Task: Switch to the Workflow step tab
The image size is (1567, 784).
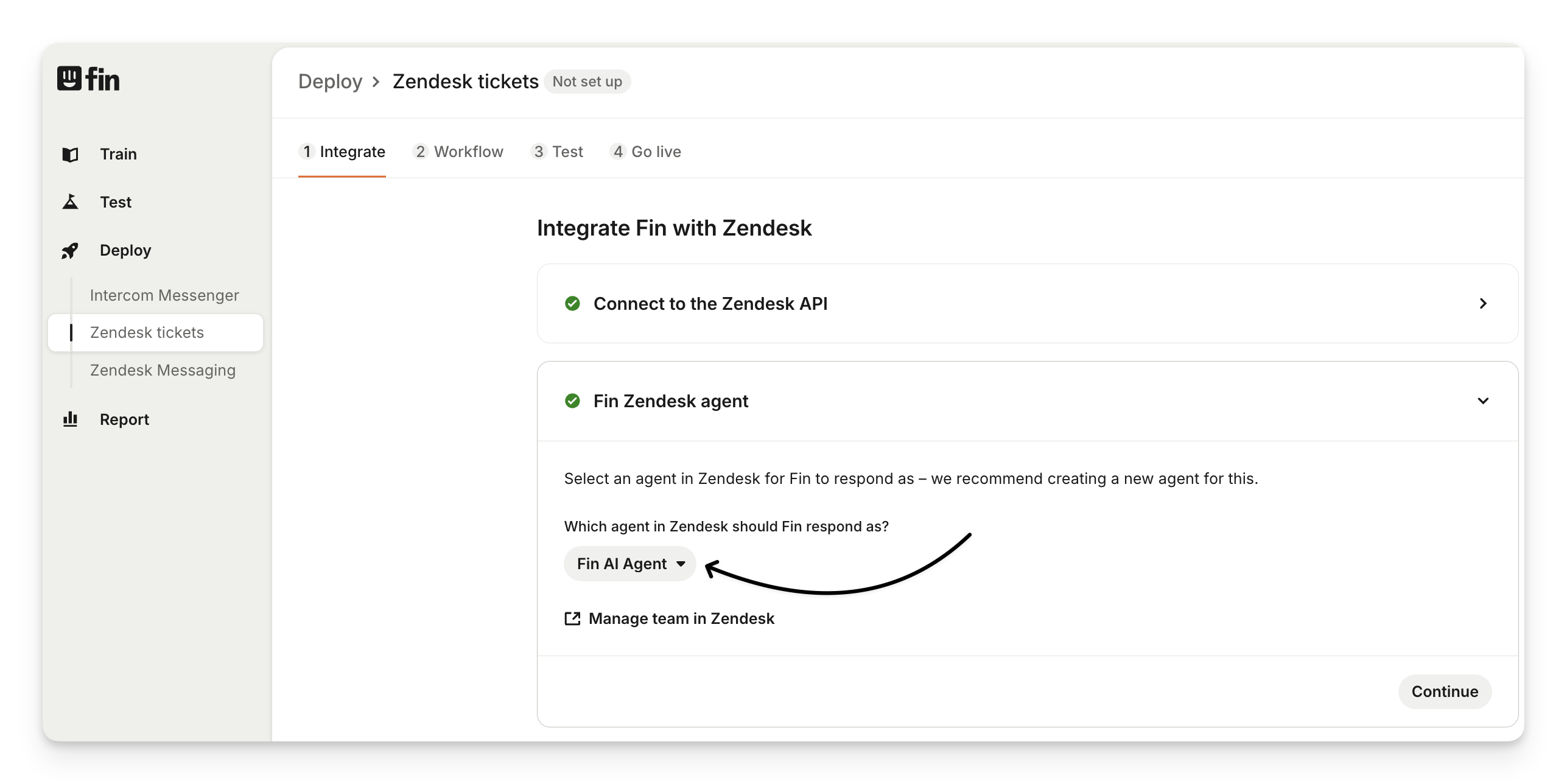Action: click(458, 152)
